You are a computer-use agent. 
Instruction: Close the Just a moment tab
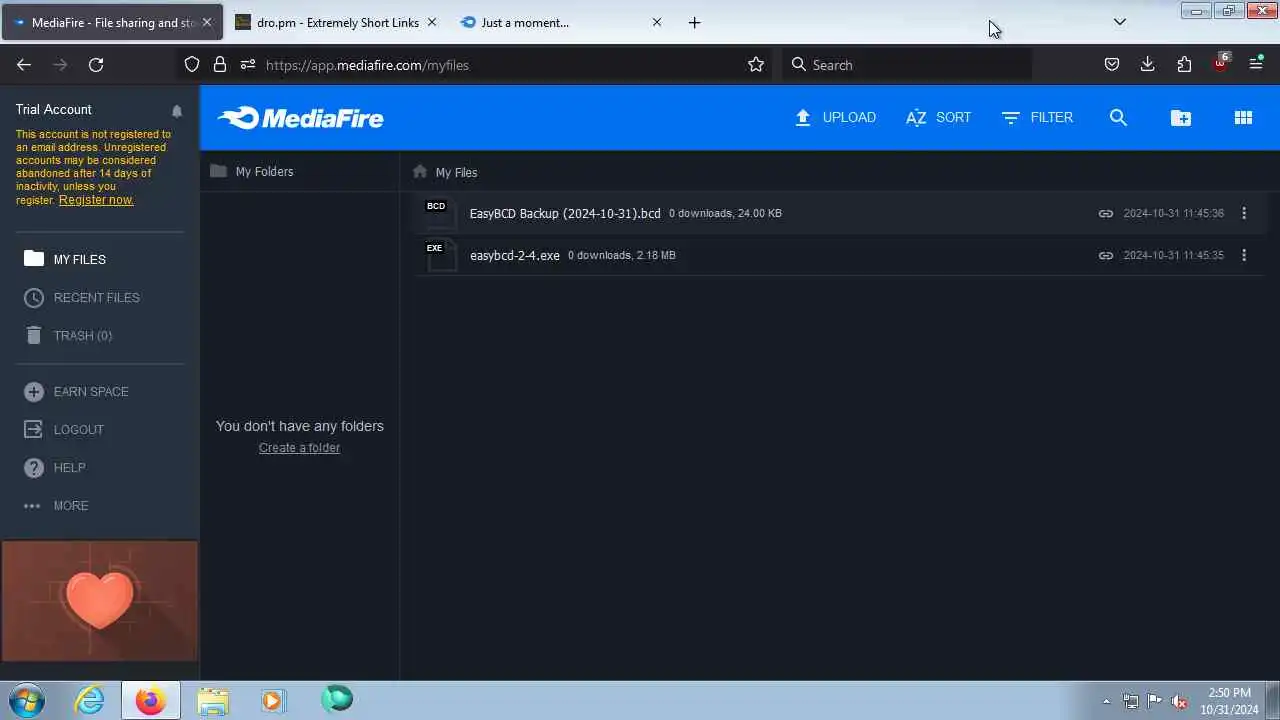tap(657, 22)
